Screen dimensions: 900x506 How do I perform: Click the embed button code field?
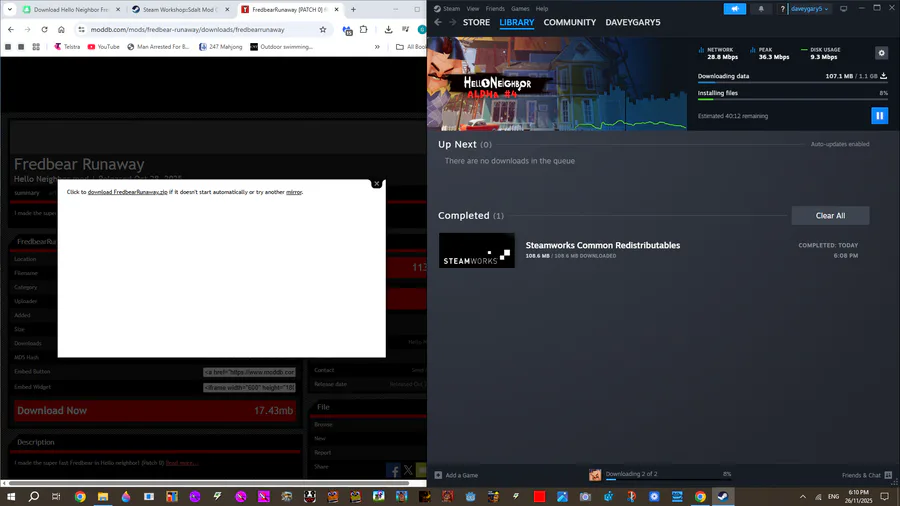249,372
